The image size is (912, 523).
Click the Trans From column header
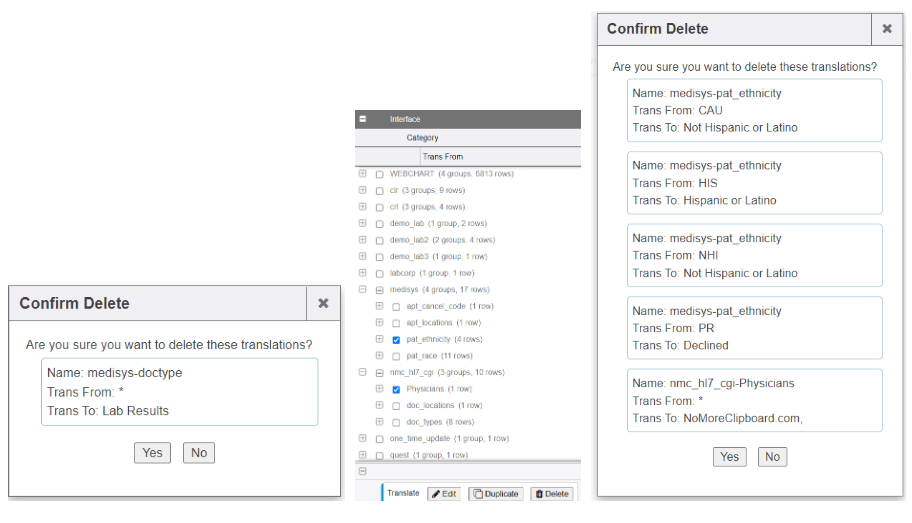pos(443,156)
